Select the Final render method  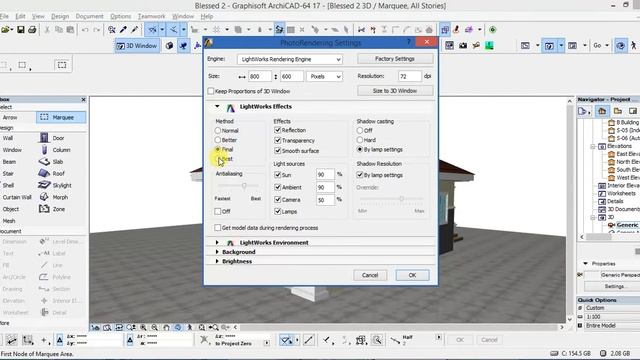click(218, 149)
